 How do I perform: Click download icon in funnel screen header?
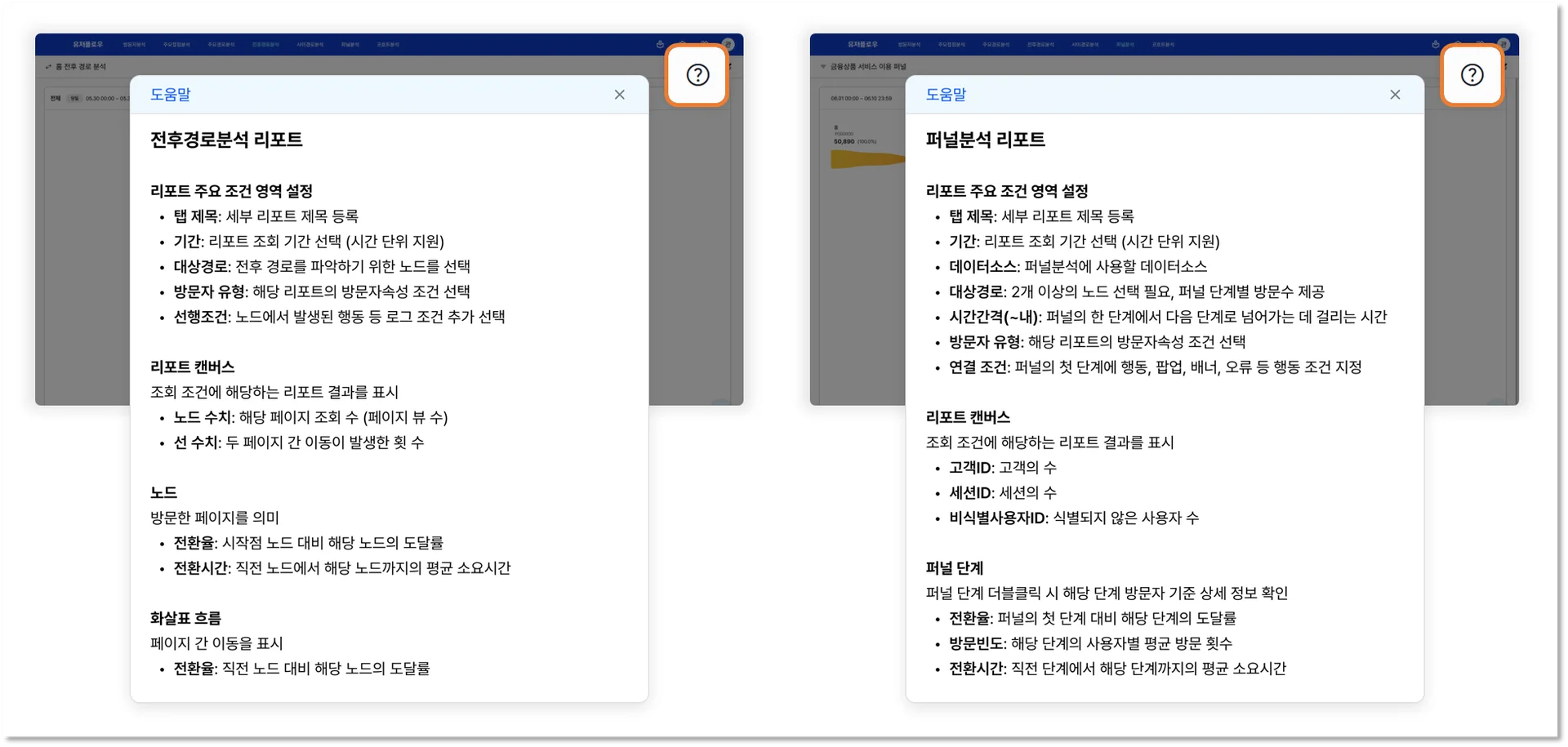(x=1435, y=44)
